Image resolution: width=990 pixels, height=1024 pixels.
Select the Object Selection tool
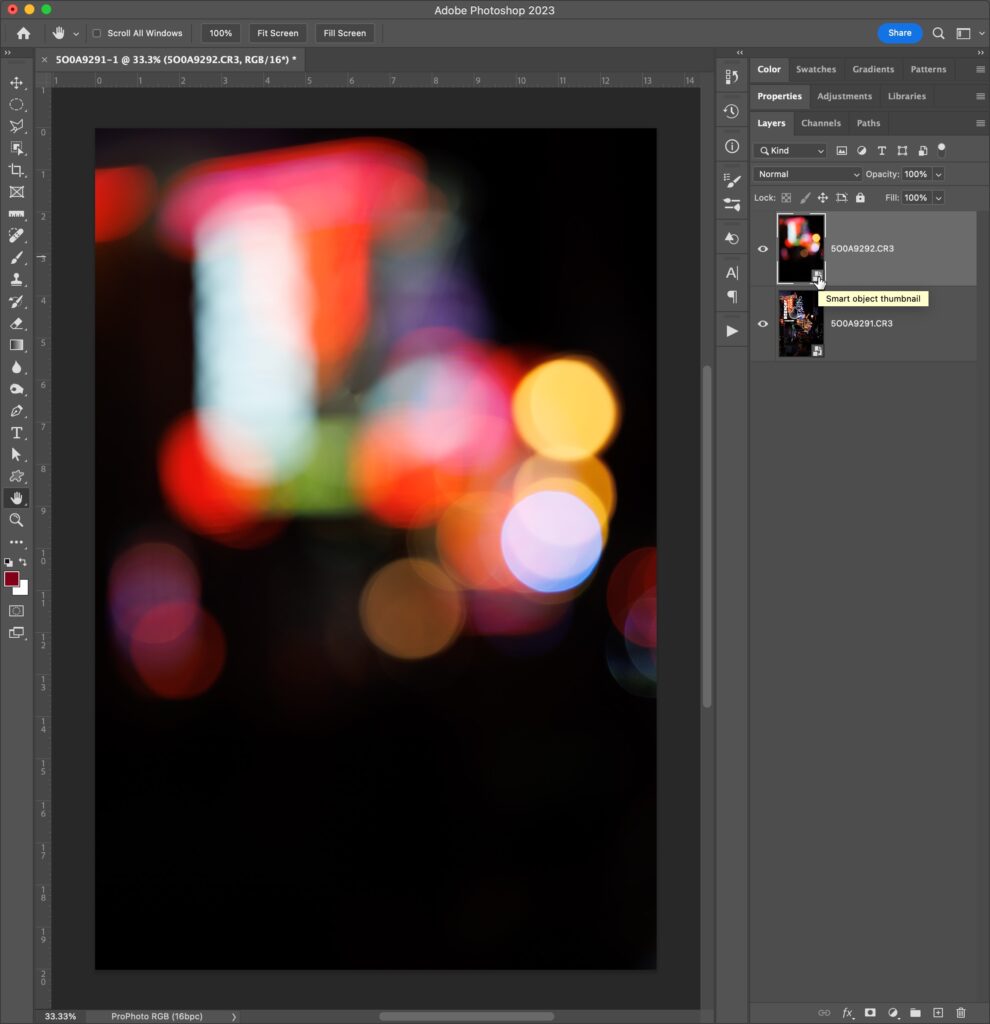pyautogui.click(x=16, y=148)
